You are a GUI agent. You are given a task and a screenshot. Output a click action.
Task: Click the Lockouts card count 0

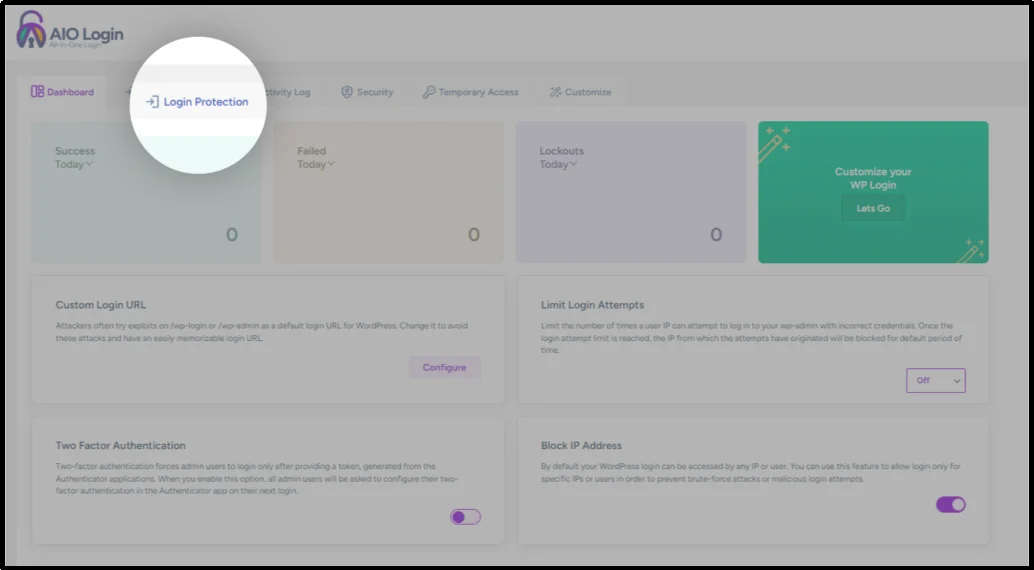pos(715,235)
